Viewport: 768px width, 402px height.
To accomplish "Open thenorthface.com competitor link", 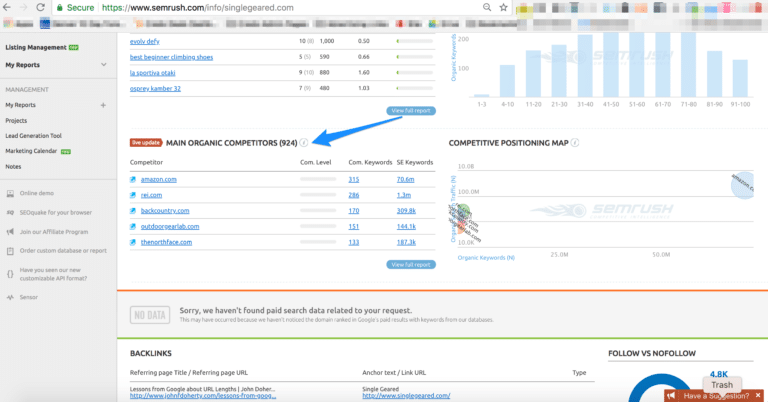I will 167,242.
